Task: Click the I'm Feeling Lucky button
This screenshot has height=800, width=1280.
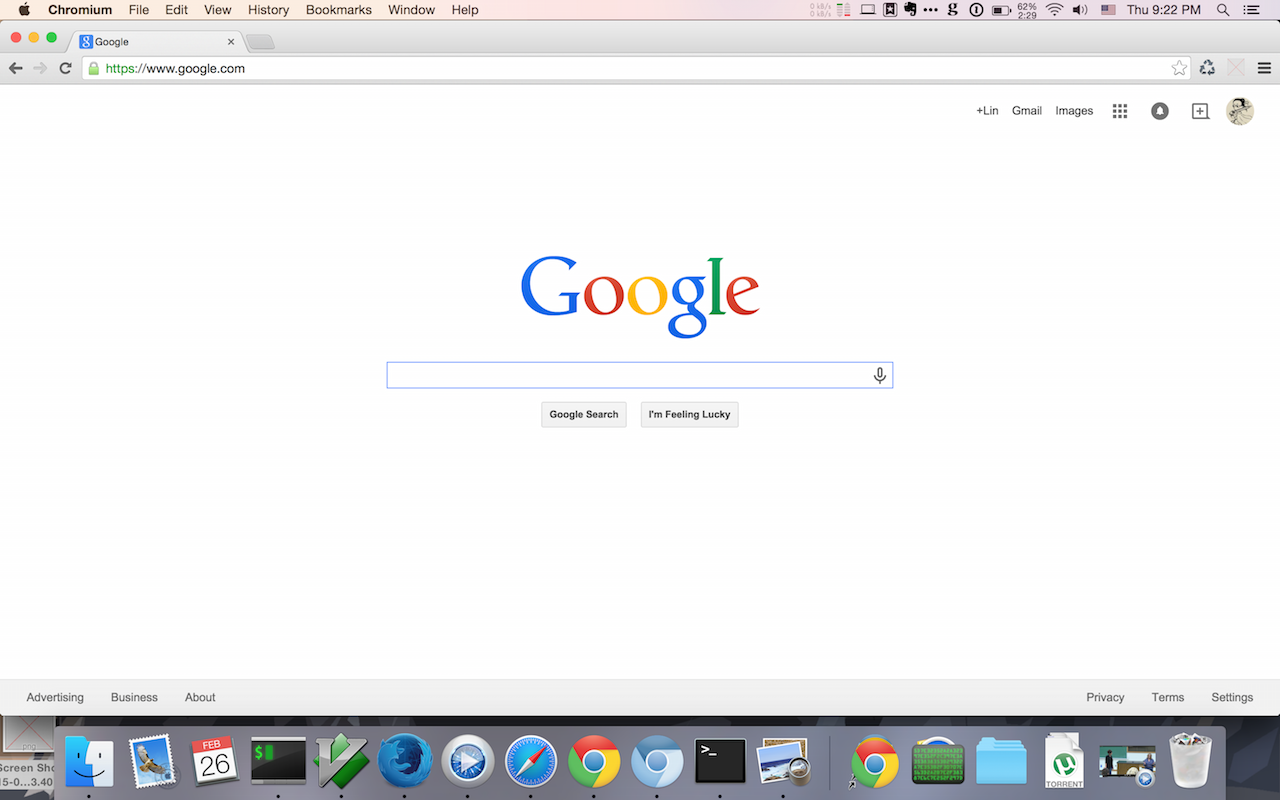Action: (690, 414)
